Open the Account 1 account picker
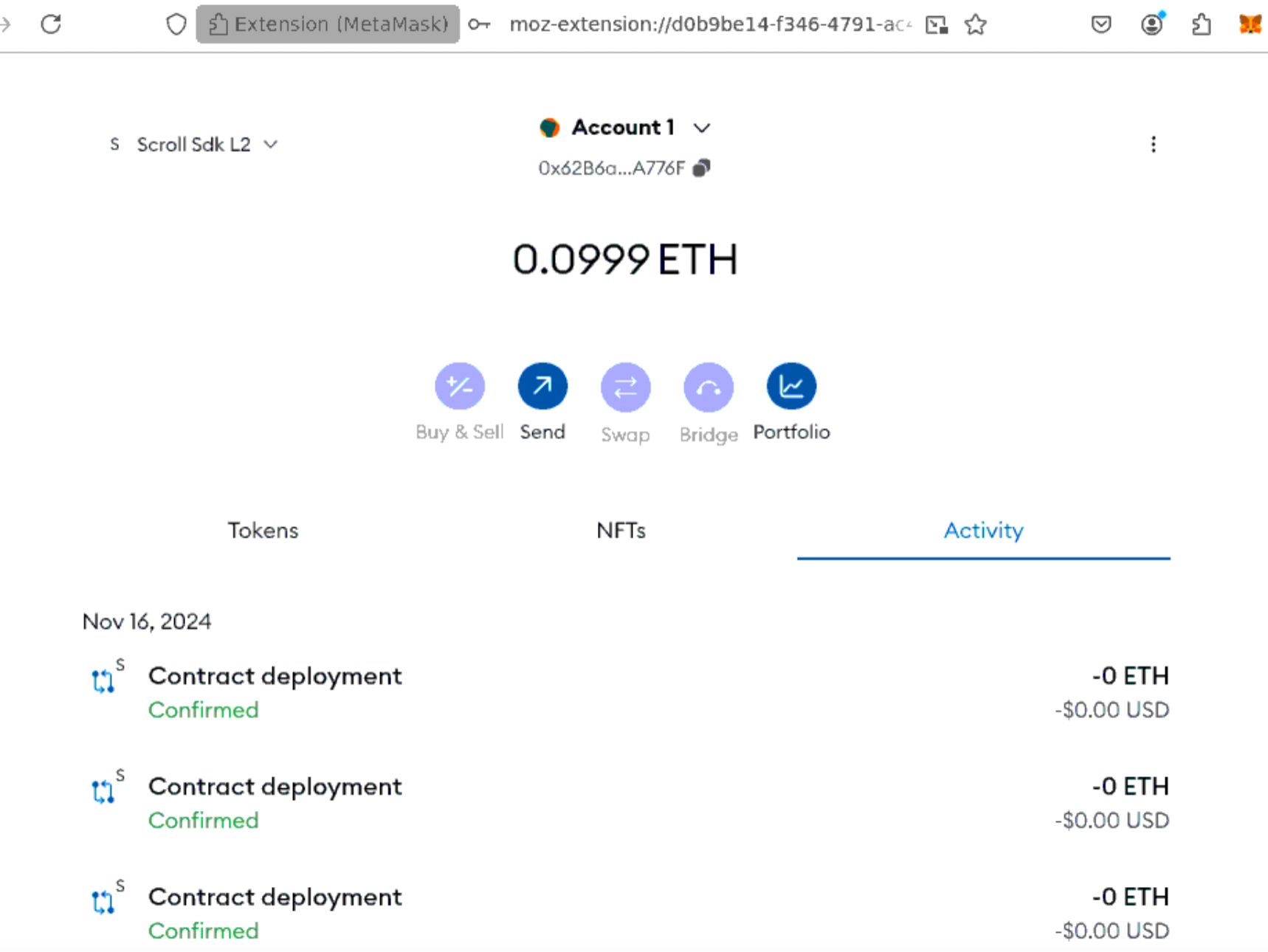1268x952 pixels. (625, 128)
